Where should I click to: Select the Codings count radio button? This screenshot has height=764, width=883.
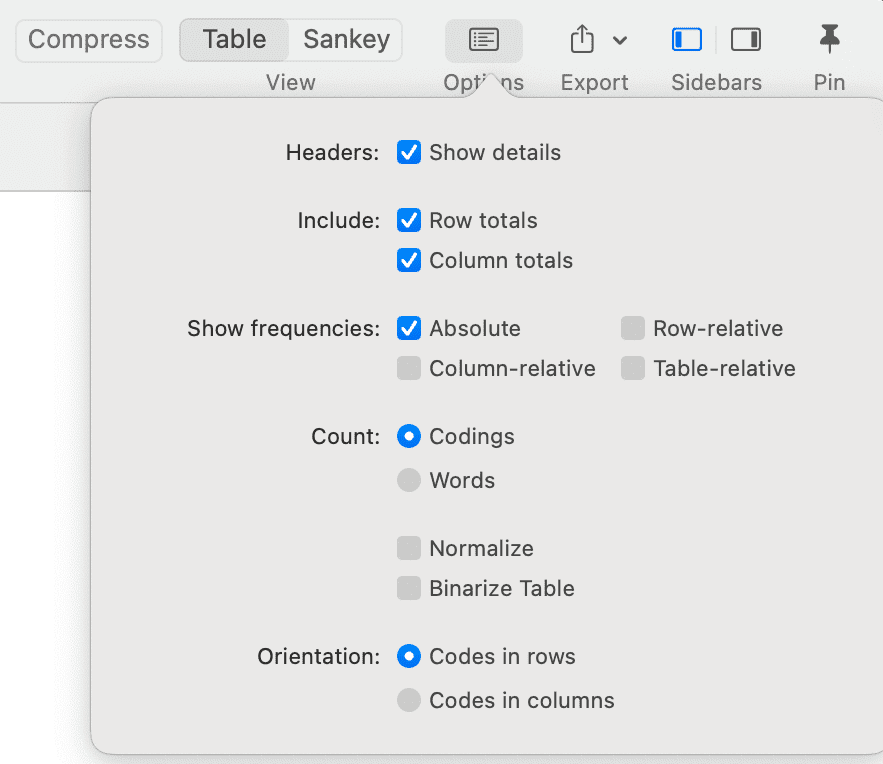pyautogui.click(x=409, y=436)
